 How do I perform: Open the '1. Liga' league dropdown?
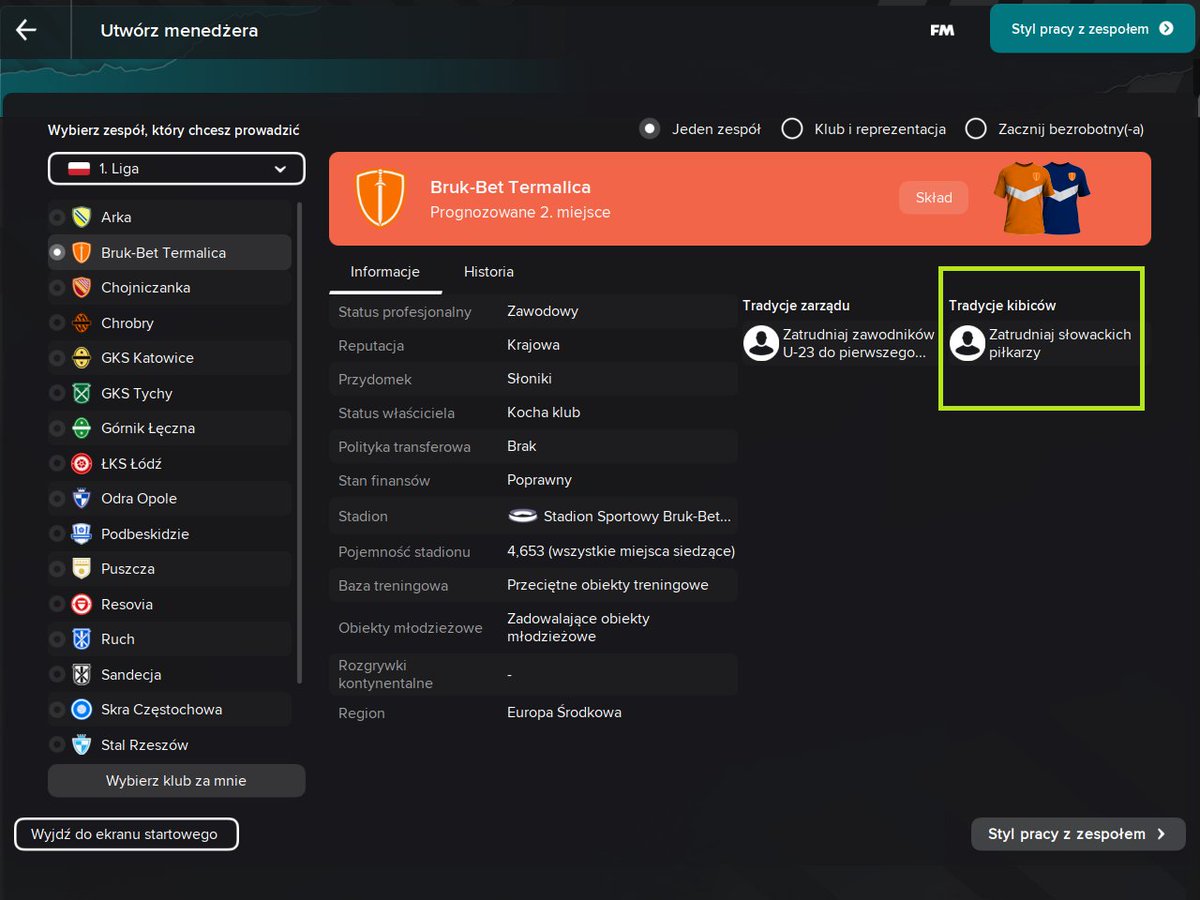(x=176, y=168)
